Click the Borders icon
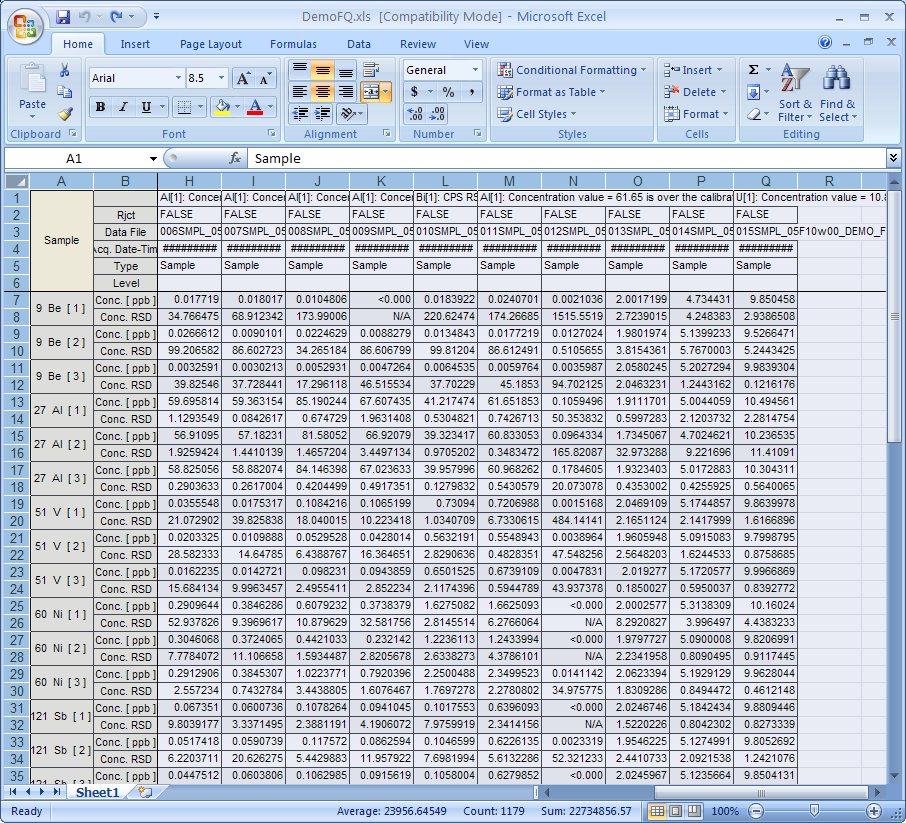The height and width of the screenshot is (823, 906). point(184,107)
